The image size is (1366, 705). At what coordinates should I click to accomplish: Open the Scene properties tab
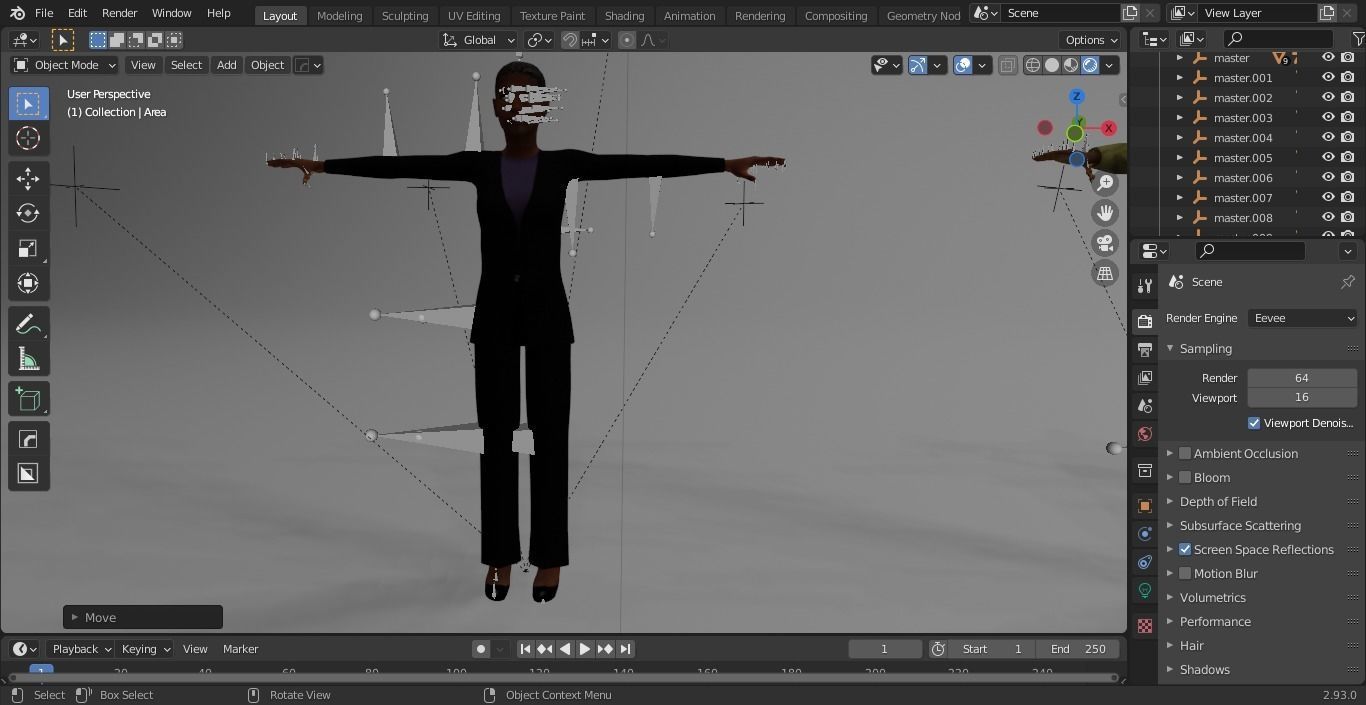[x=1145, y=406]
